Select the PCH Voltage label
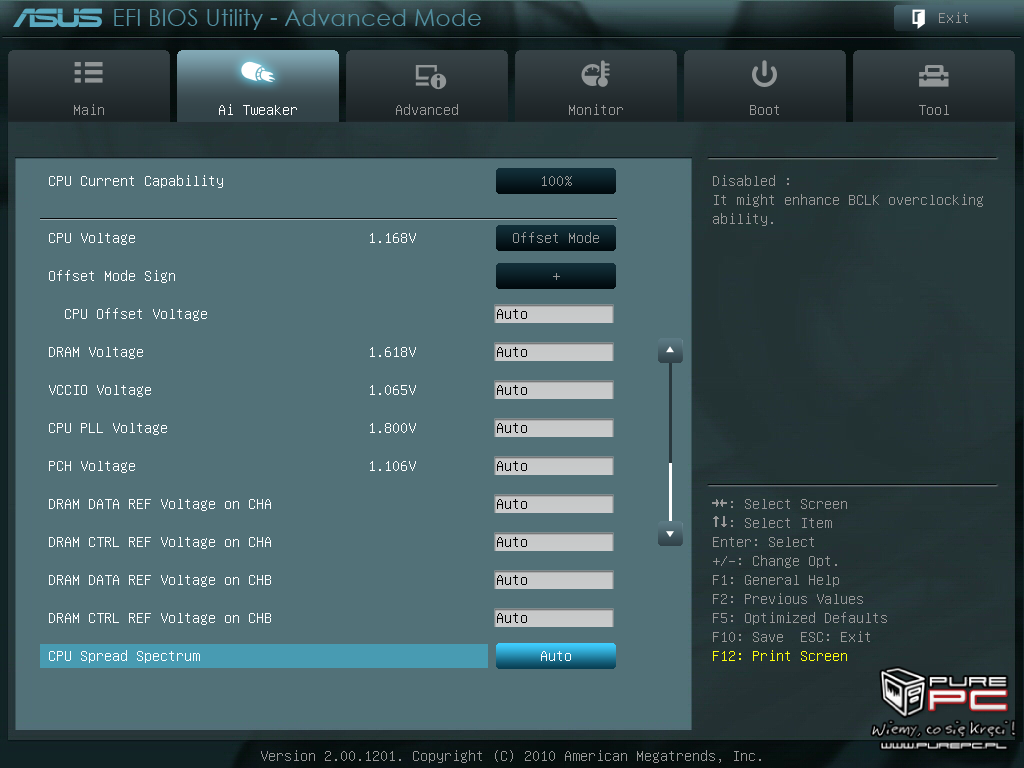 pyautogui.click(x=91, y=466)
